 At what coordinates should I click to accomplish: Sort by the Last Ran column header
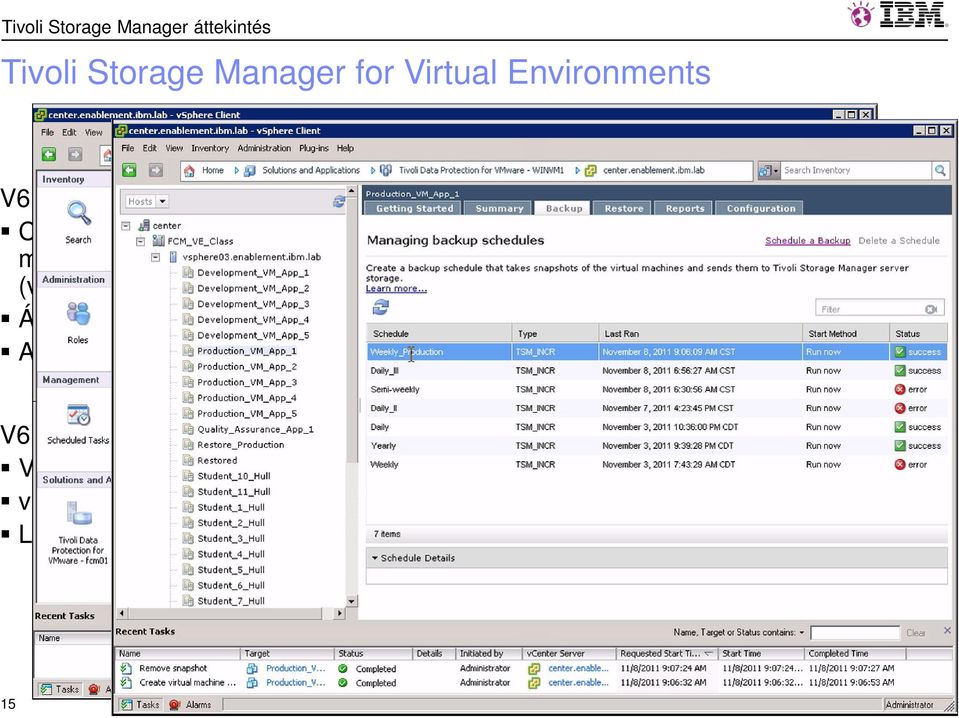point(699,334)
